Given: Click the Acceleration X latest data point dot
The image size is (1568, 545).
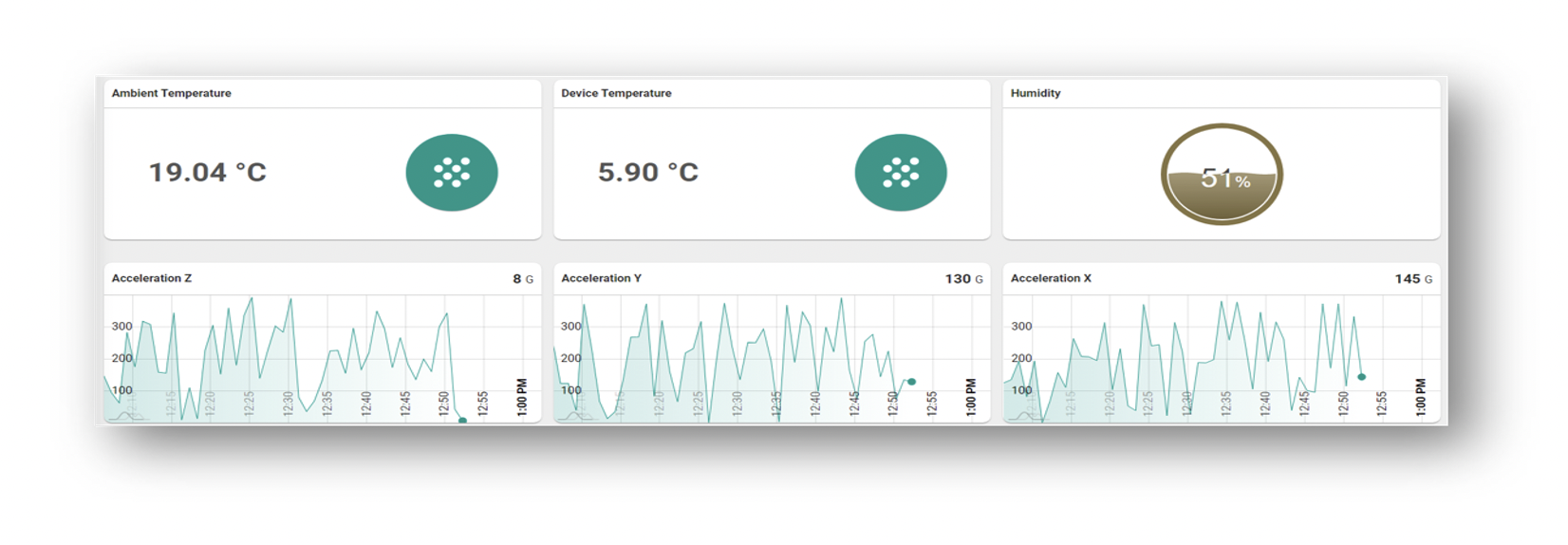Looking at the screenshot, I should [1361, 377].
